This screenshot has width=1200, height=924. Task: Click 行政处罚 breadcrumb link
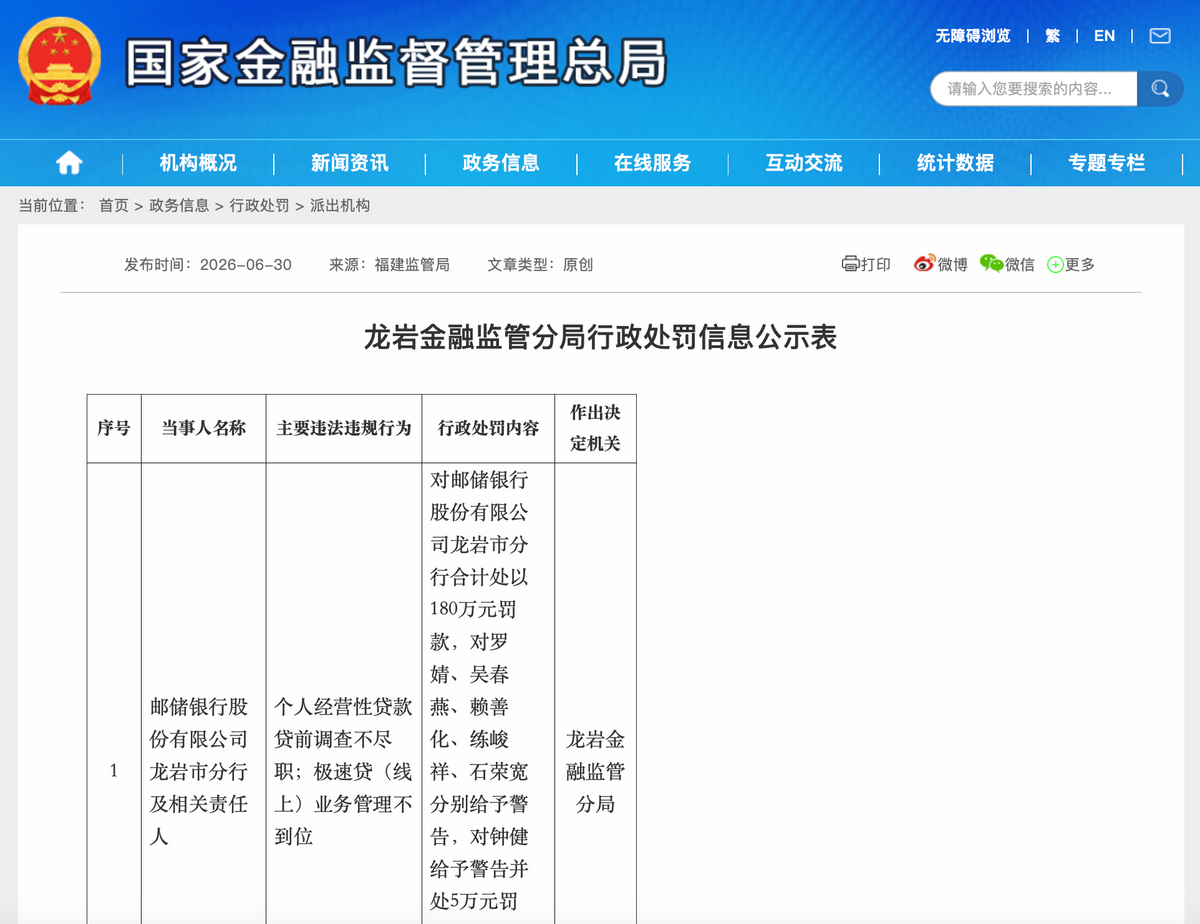(x=259, y=205)
